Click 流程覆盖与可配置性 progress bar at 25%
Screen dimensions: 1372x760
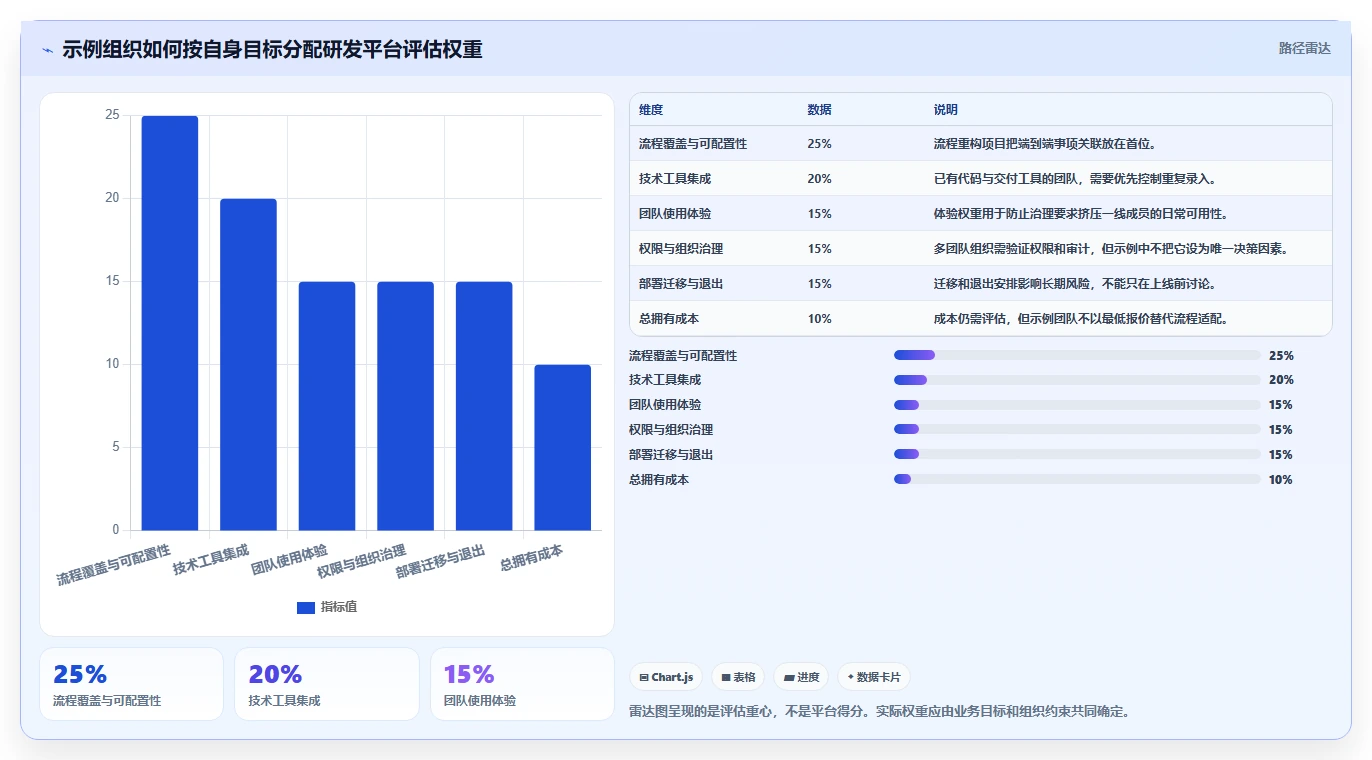pos(1077,355)
